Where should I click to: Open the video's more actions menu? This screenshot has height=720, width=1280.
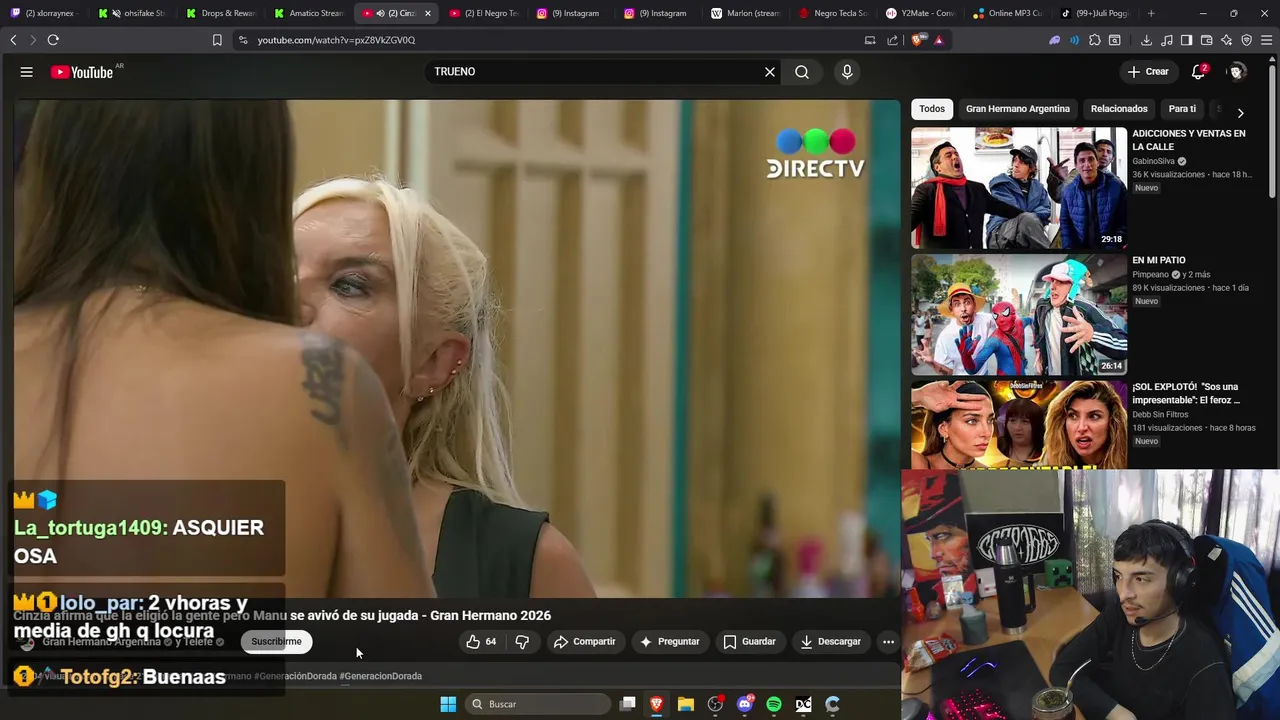point(888,642)
